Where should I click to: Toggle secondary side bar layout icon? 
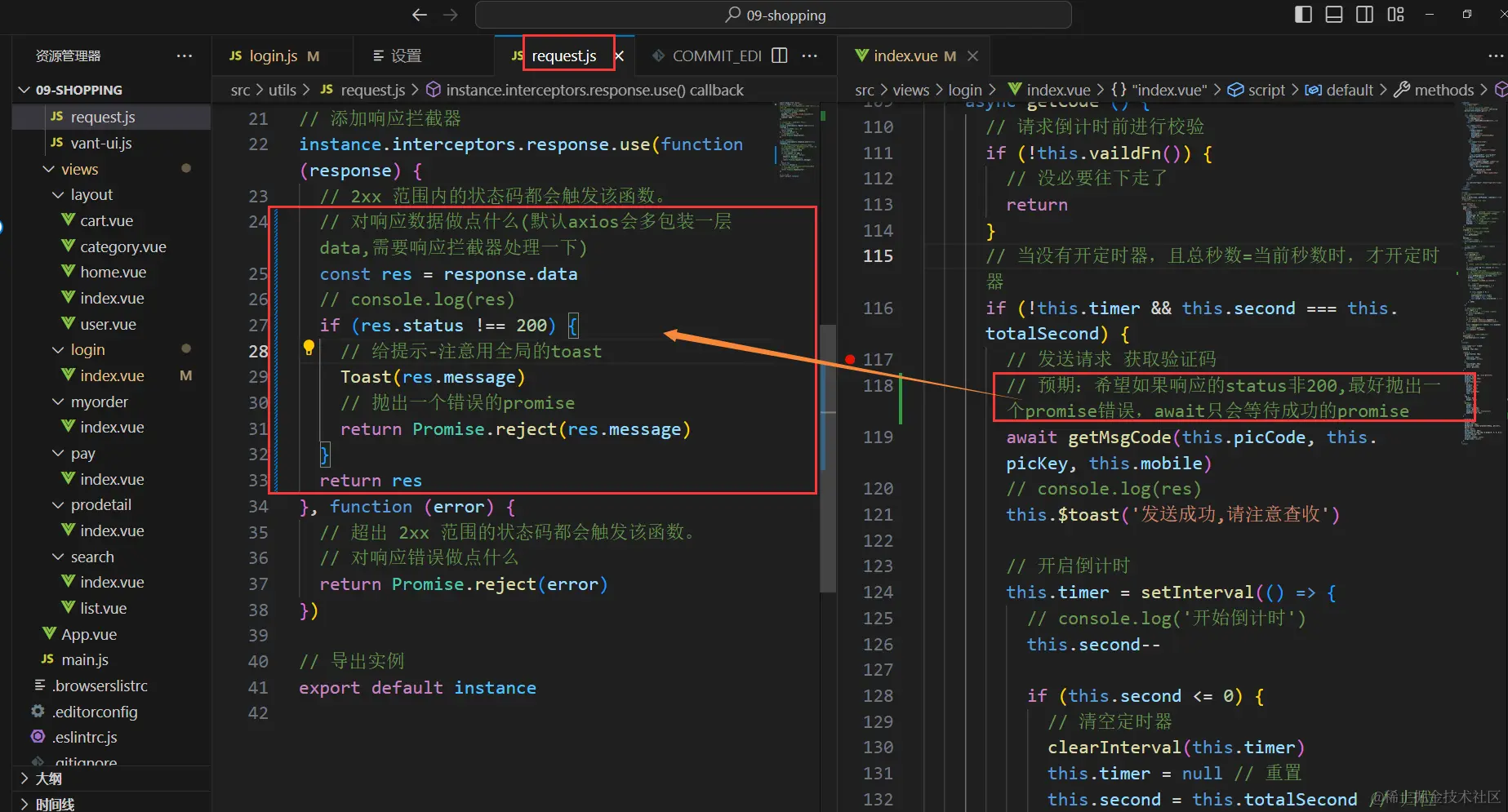click(1364, 15)
